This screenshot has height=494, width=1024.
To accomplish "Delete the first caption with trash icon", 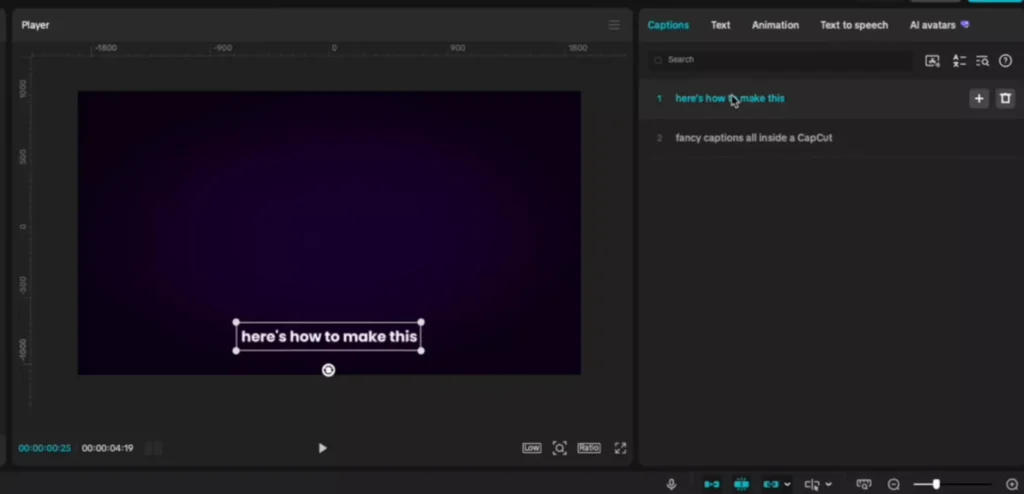I will 1005,98.
